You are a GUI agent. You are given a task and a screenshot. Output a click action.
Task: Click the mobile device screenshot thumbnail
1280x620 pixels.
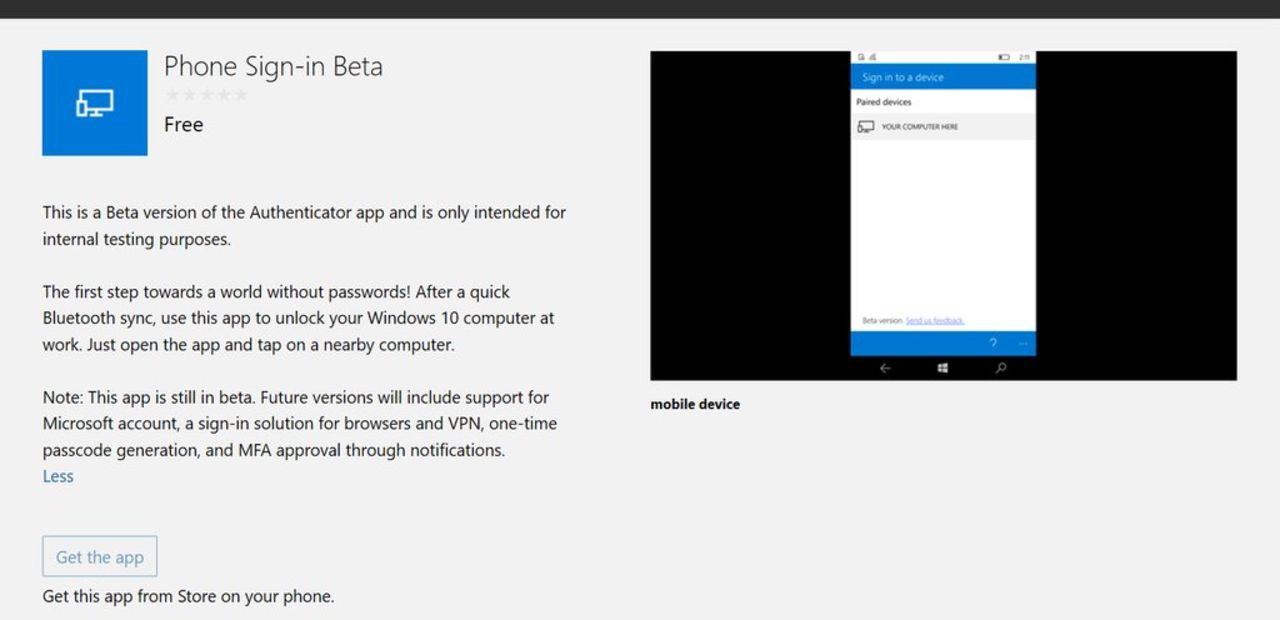click(942, 215)
